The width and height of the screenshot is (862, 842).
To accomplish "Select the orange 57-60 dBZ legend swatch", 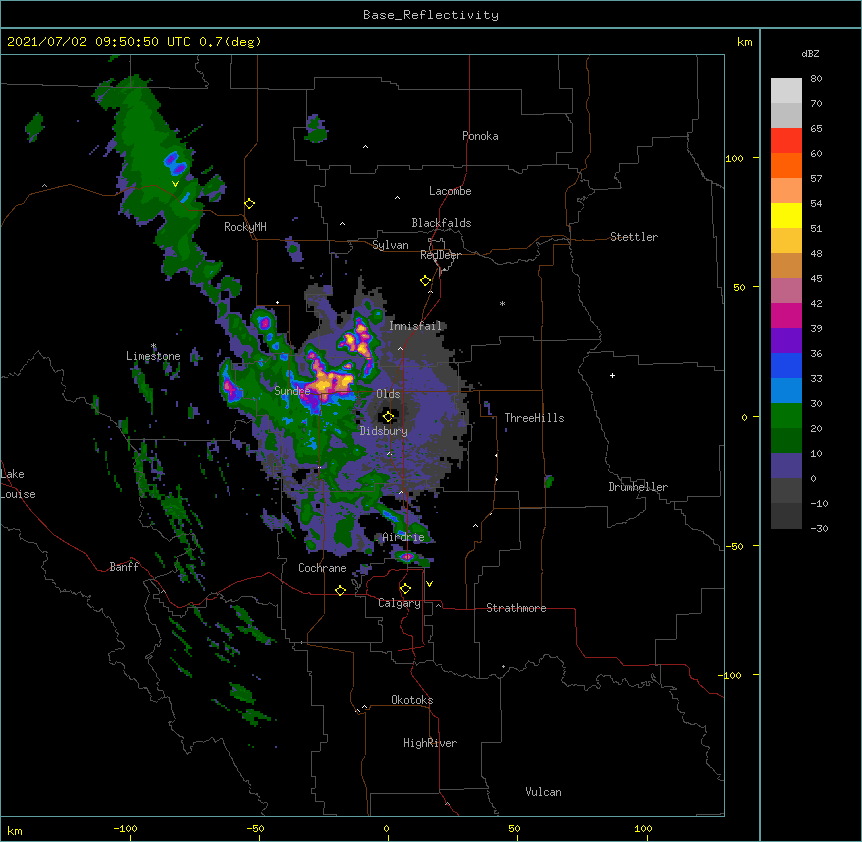I will [786, 165].
